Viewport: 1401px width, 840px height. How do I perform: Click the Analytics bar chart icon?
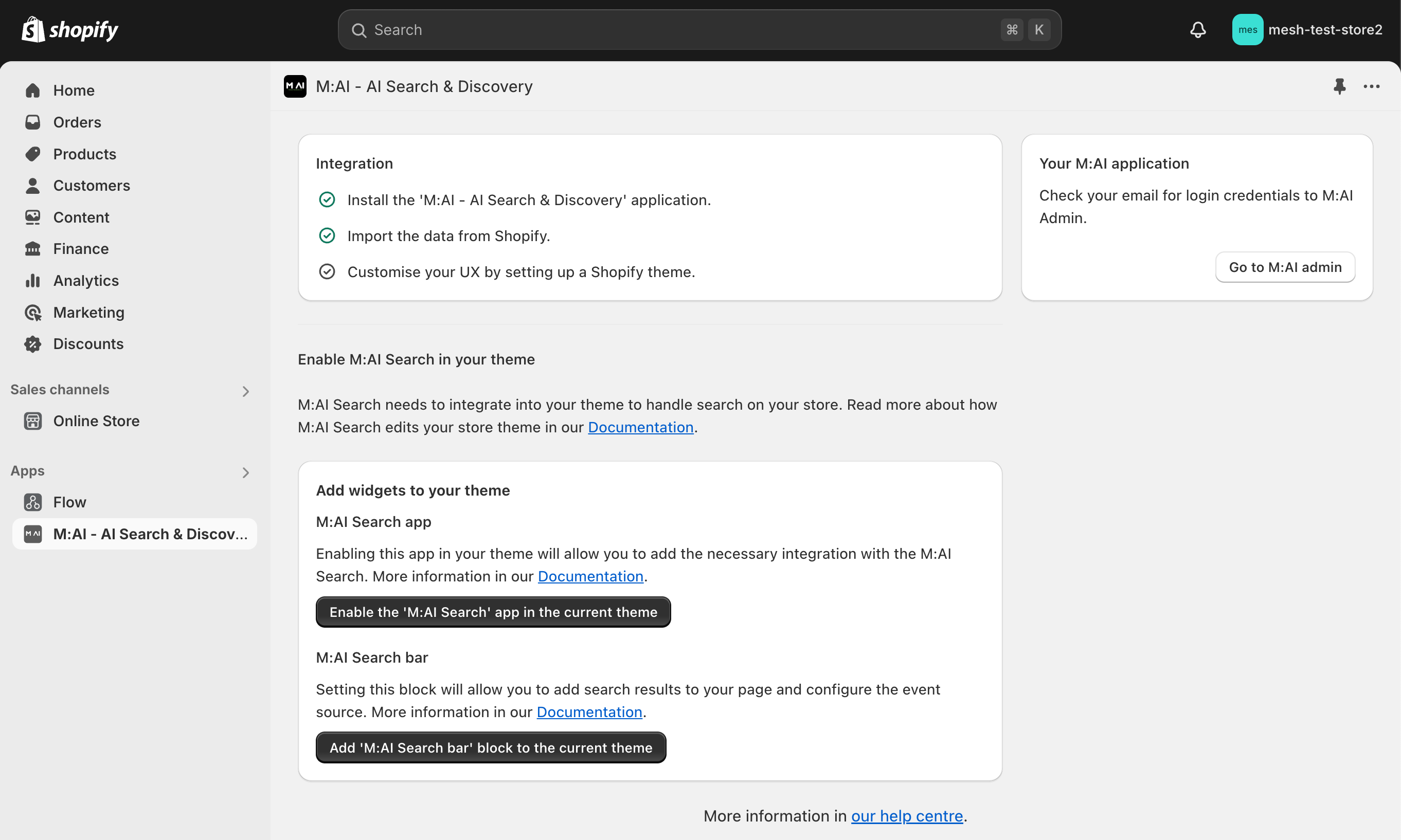tap(33, 281)
